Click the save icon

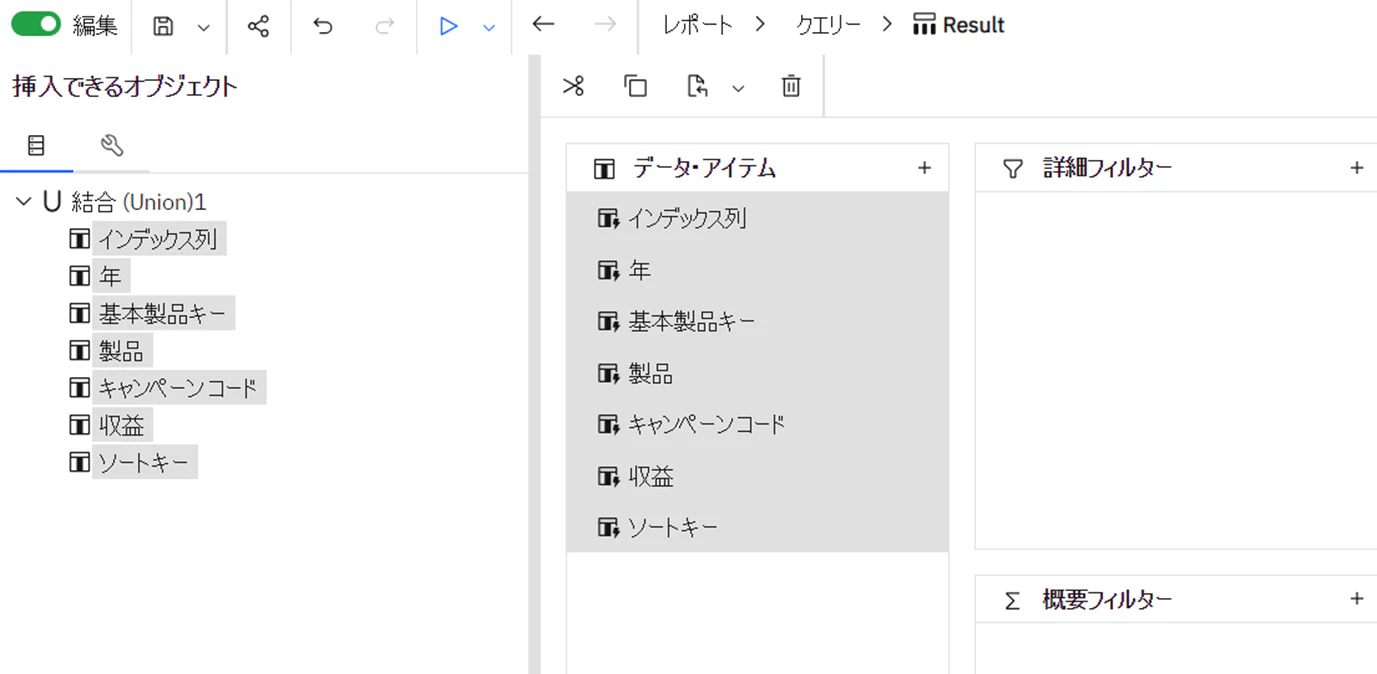pyautogui.click(x=163, y=27)
